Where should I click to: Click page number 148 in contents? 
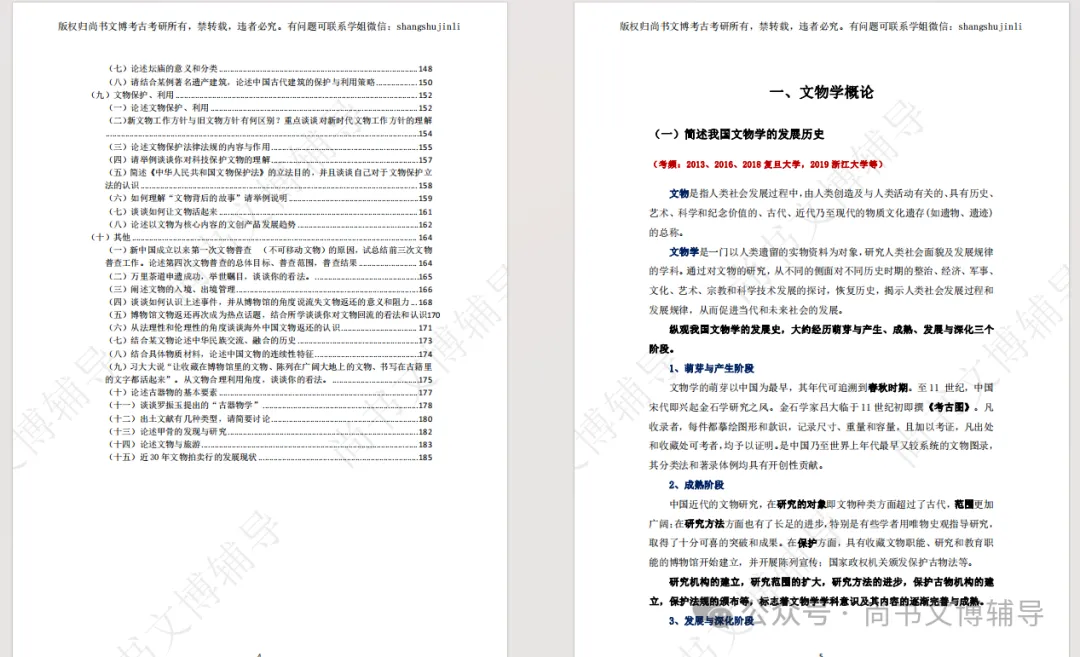[425, 69]
